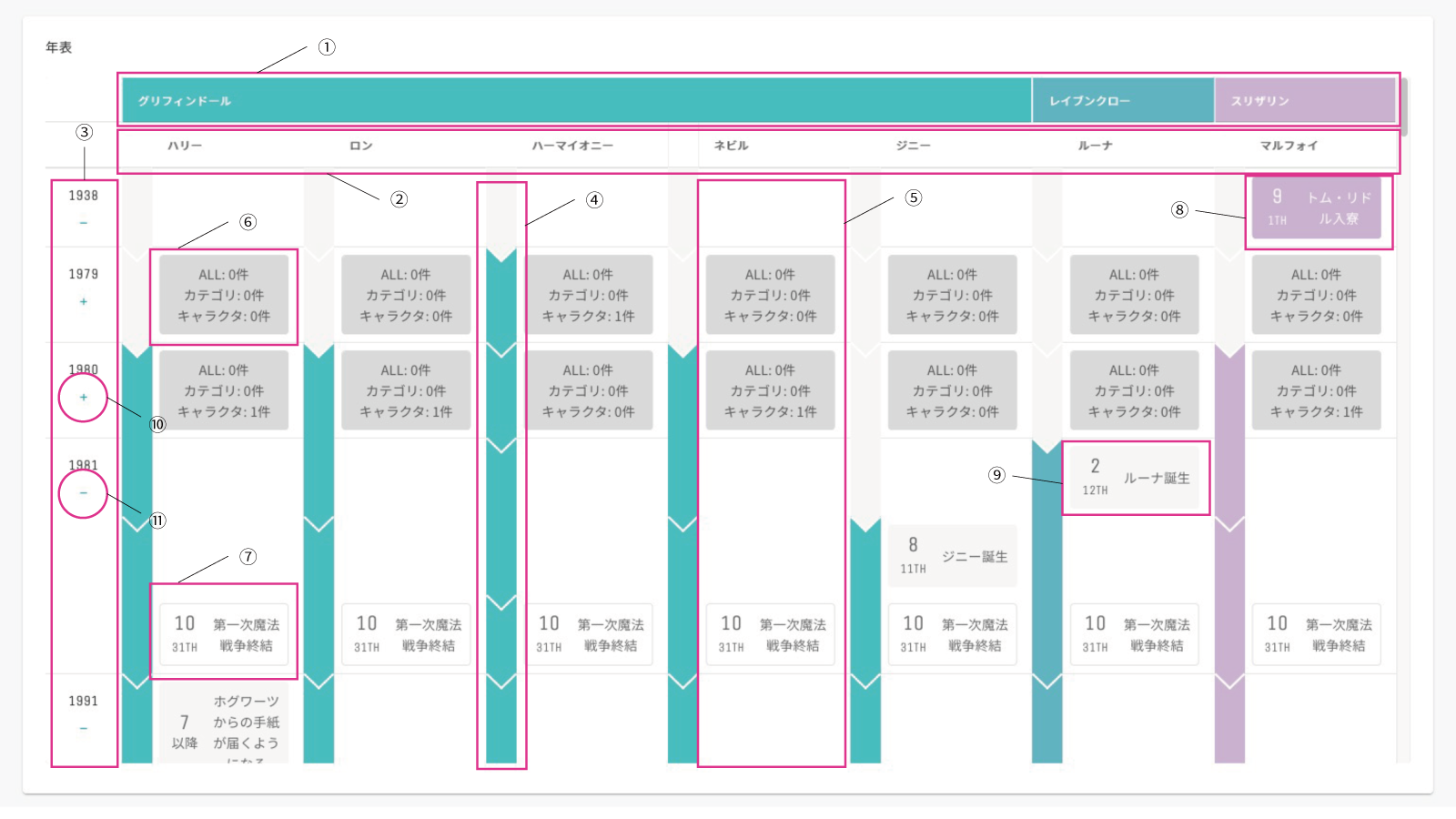Open ハーマイオニー's 1979 summary card
The width and height of the screenshot is (1456, 819).
[x=588, y=295]
